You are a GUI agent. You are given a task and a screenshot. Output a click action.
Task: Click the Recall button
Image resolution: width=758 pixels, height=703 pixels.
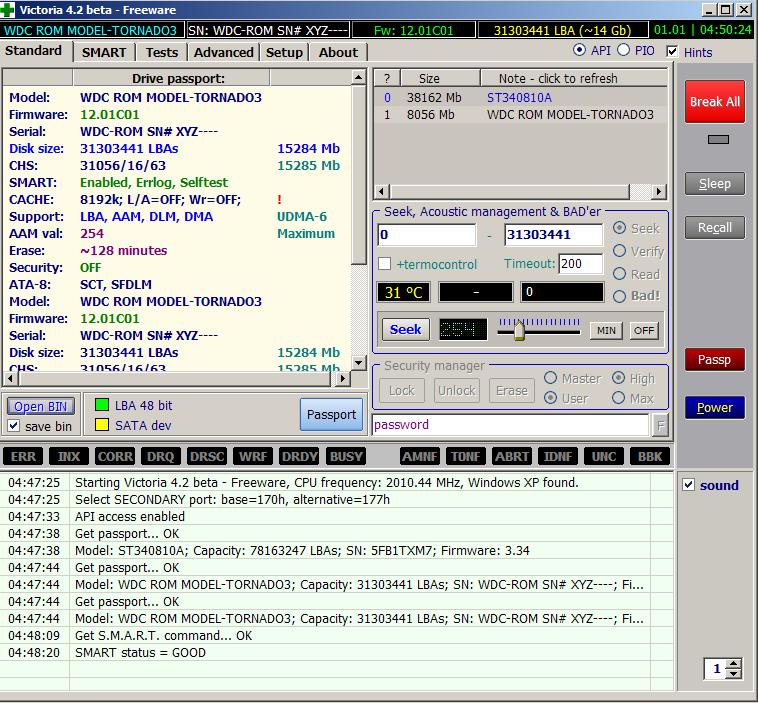(714, 228)
